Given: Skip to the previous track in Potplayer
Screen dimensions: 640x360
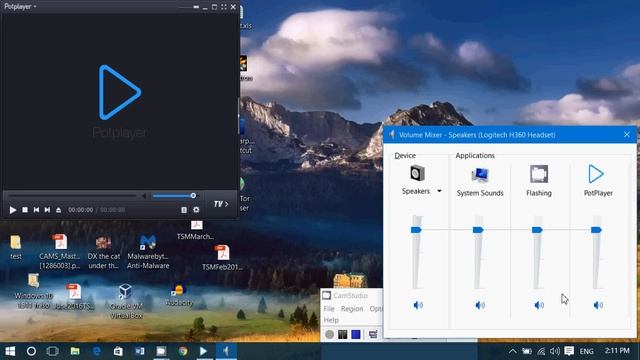Looking at the screenshot, I should coord(36,210).
